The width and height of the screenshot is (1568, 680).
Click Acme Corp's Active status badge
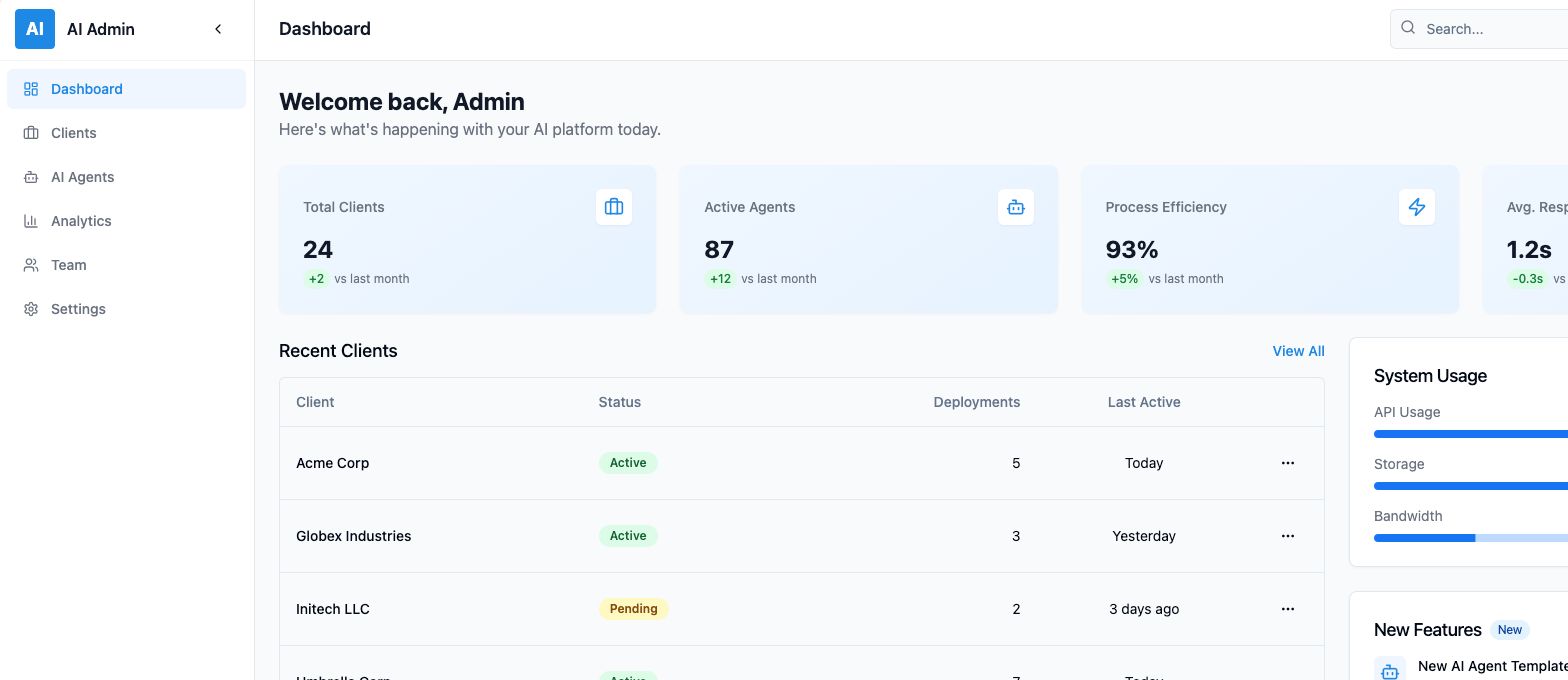pyautogui.click(x=628, y=463)
